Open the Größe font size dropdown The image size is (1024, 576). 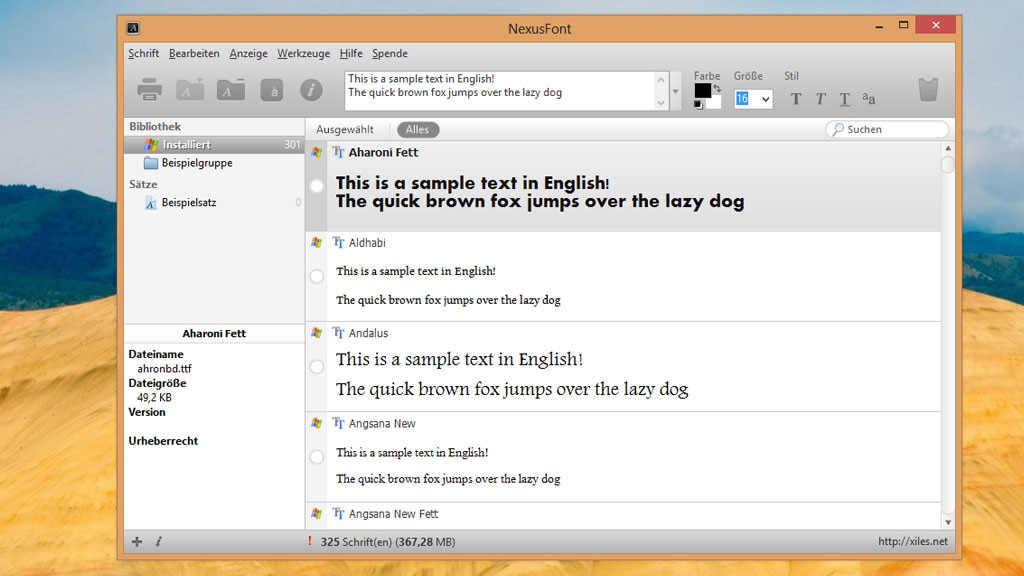[x=765, y=99]
